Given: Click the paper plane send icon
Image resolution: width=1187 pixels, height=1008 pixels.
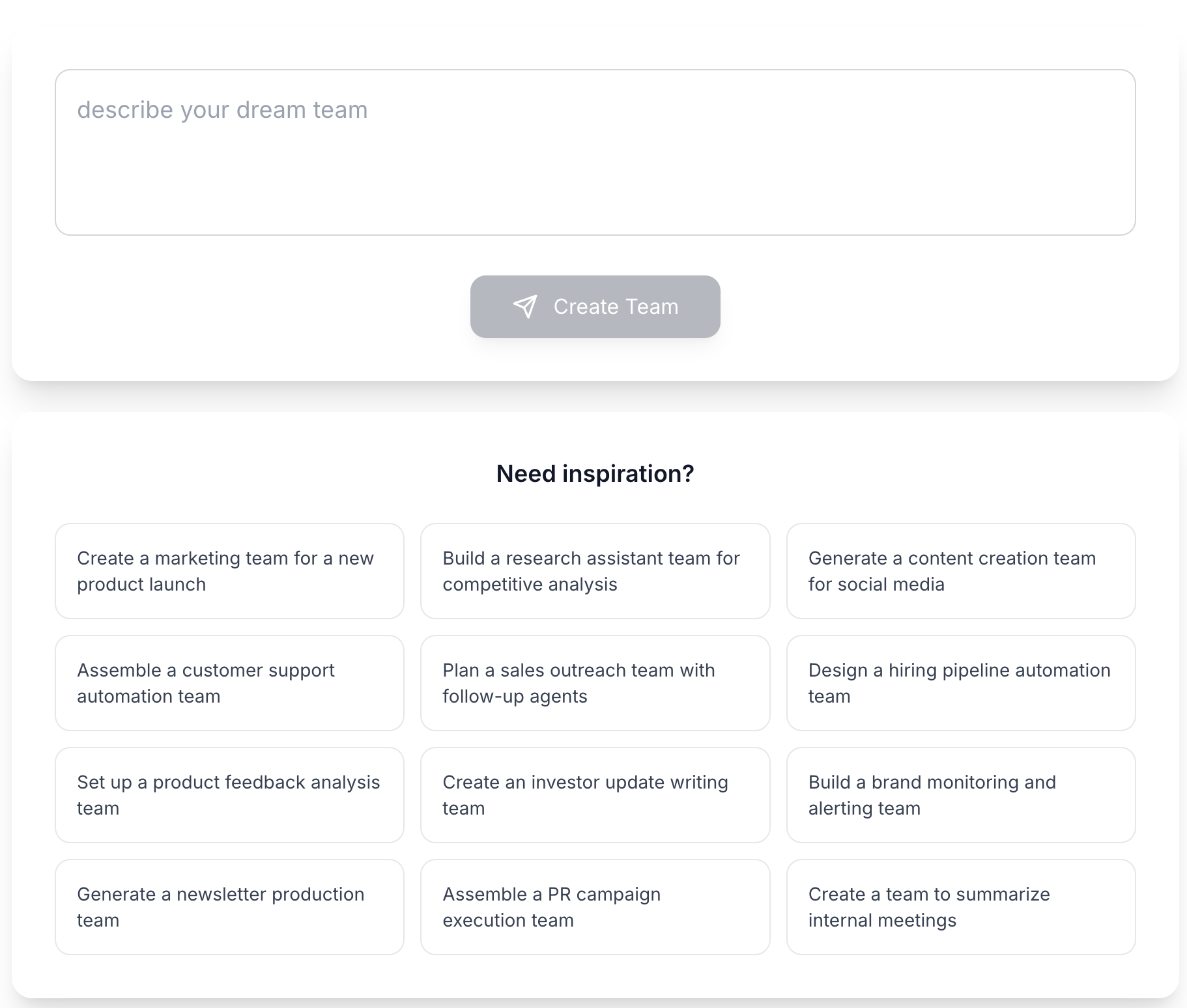Looking at the screenshot, I should point(525,307).
